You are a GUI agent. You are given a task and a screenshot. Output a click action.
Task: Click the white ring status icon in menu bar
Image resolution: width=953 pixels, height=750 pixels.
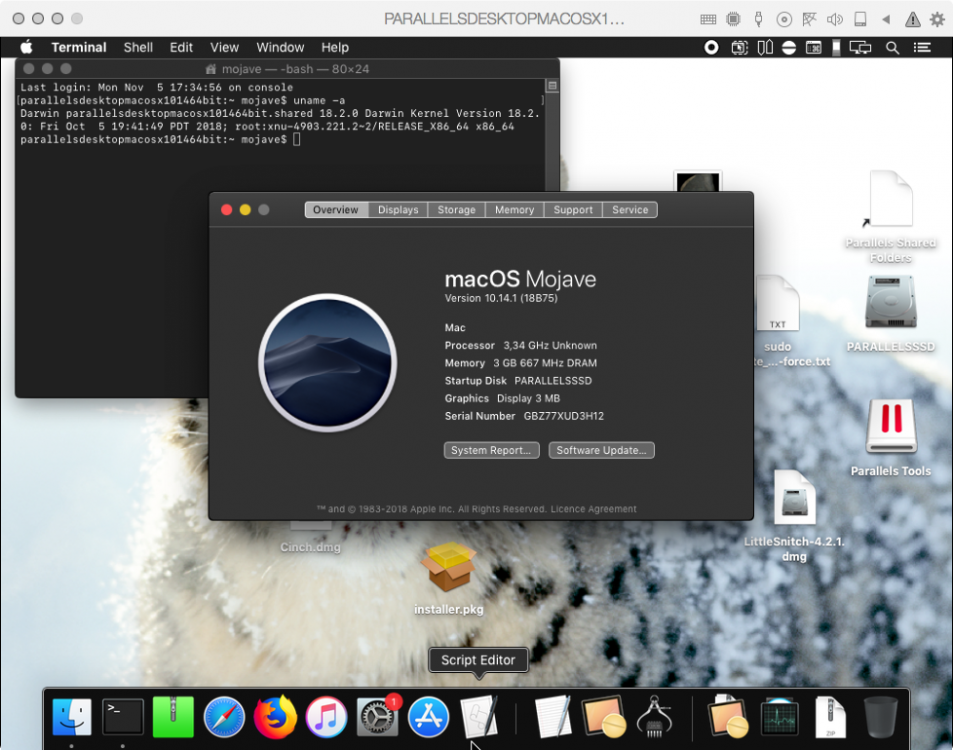pos(711,47)
